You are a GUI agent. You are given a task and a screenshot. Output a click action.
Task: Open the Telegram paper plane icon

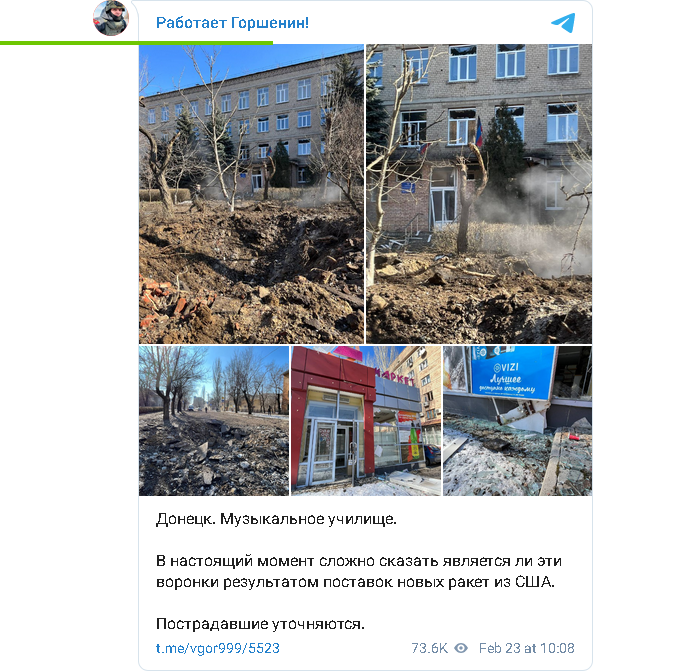[x=563, y=23]
